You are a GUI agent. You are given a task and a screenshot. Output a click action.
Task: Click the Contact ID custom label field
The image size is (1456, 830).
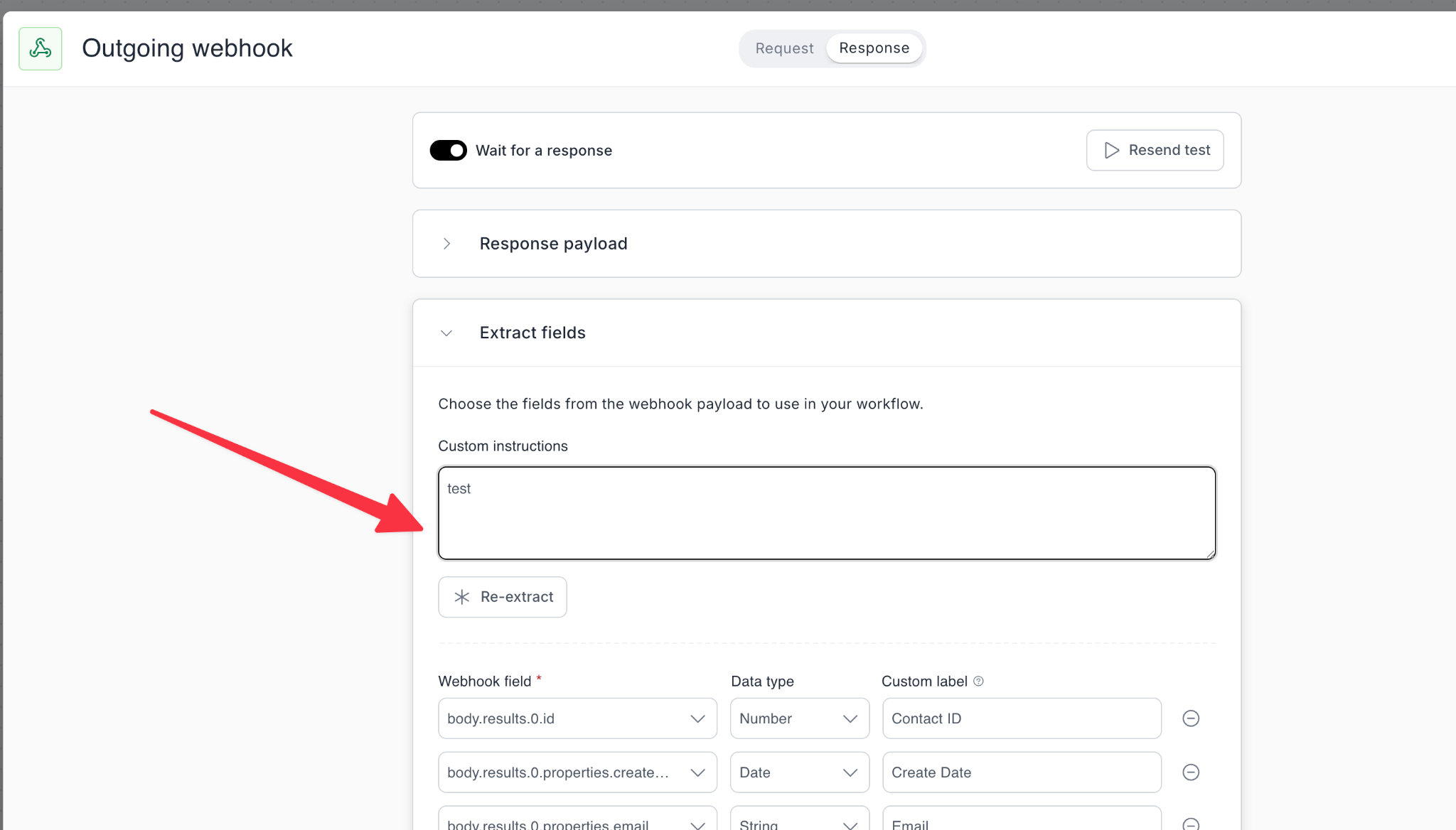[x=1021, y=718]
